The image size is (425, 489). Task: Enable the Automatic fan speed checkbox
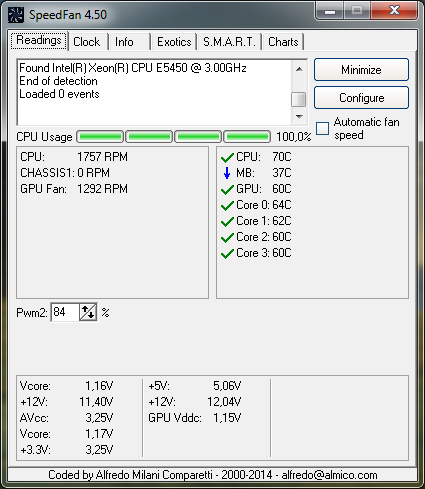[322, 128]
